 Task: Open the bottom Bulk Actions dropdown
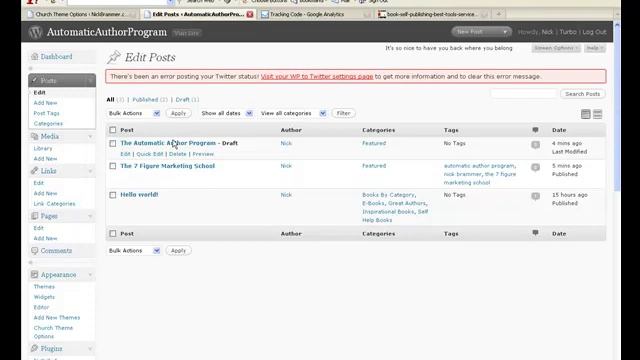(134, 251)
